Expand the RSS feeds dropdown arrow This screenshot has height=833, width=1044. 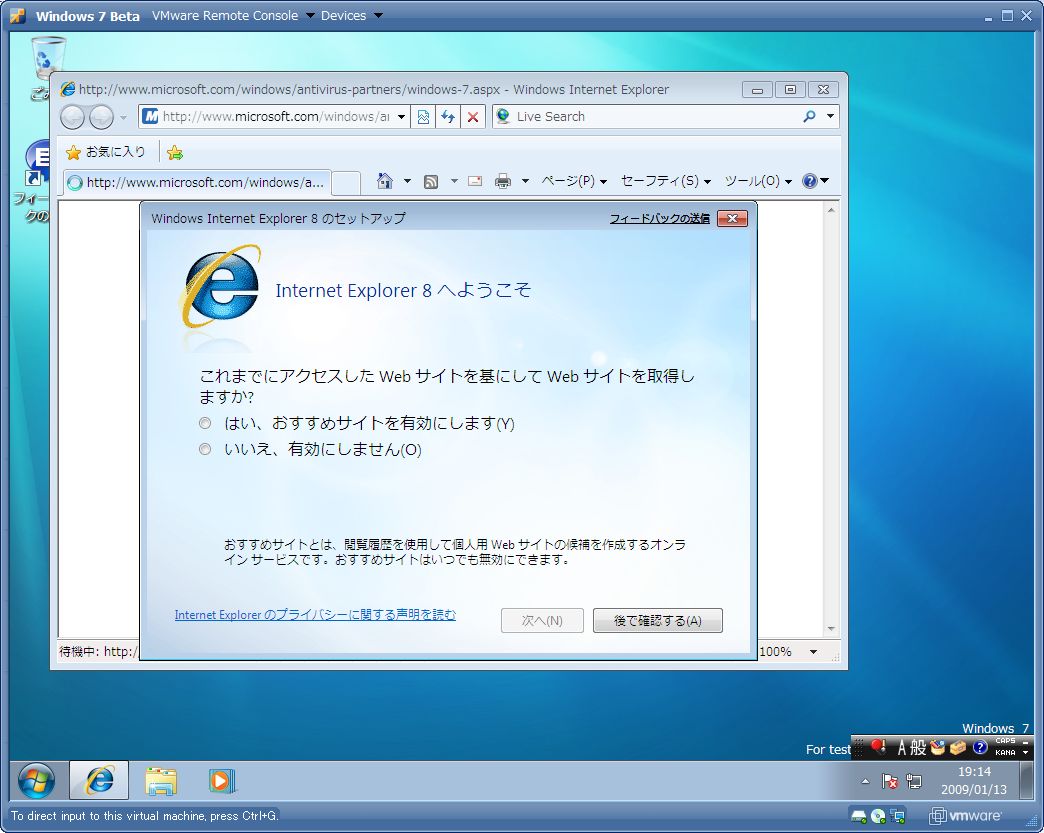(x=454, y=181)
